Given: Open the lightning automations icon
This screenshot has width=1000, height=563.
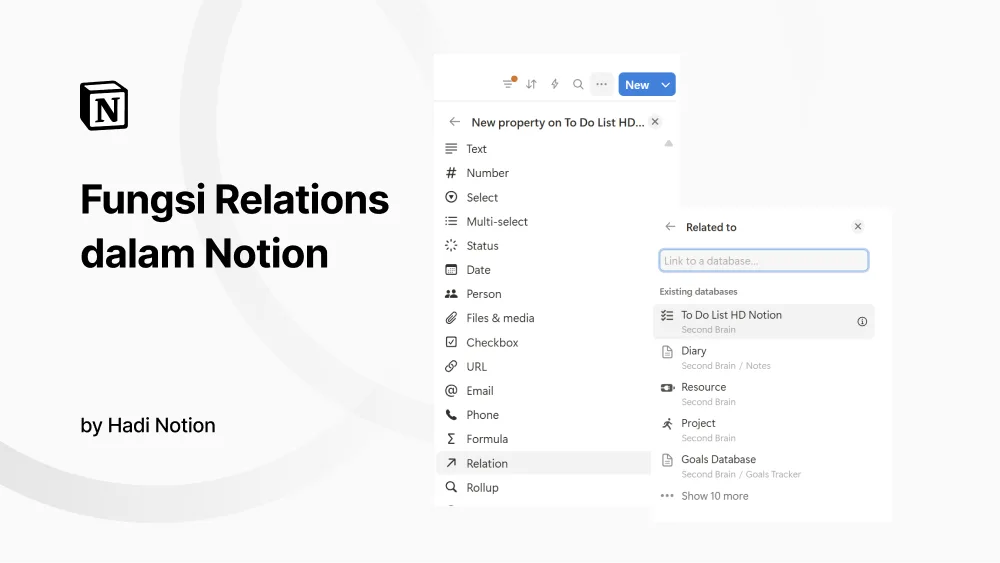Looking at the screenshot, I should click(x=555, y=84).
